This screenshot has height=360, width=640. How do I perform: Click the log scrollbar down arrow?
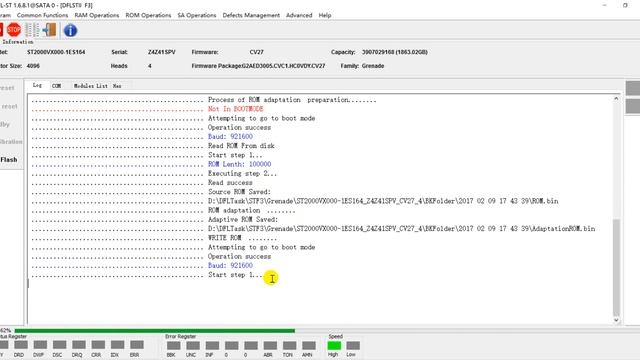616,320
